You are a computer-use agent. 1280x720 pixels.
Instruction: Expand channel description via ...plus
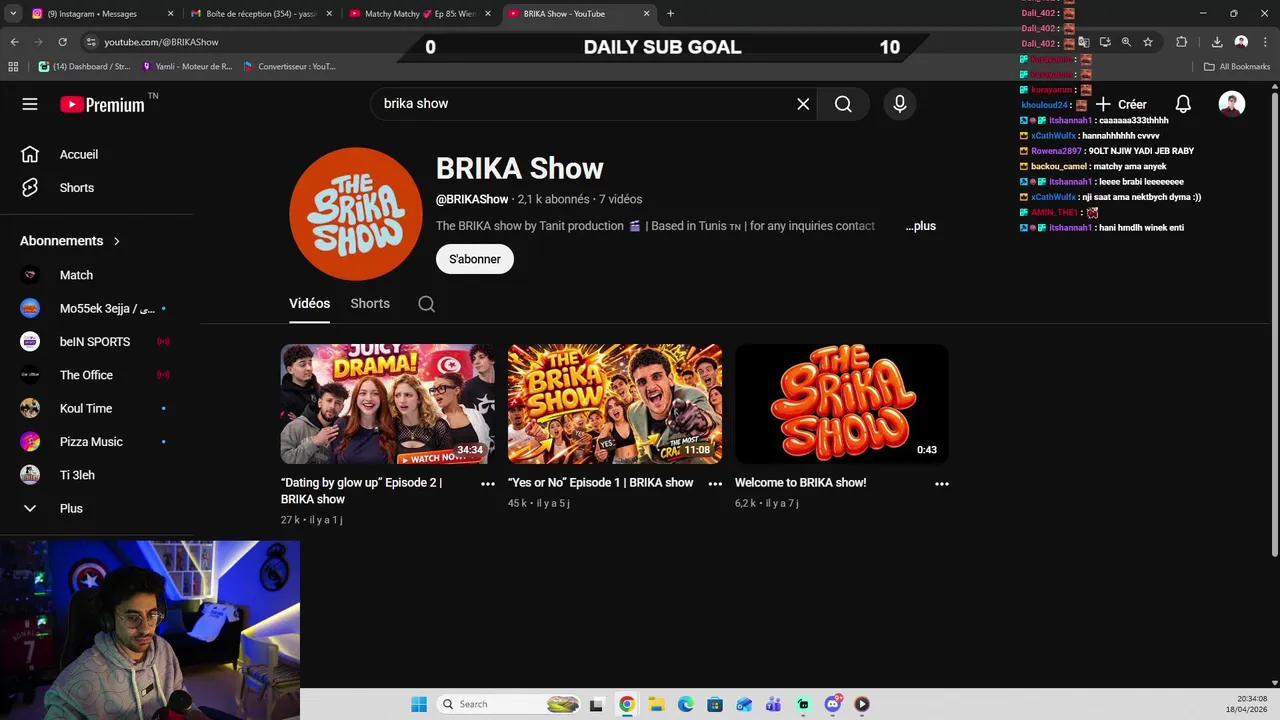coord(921,226)
